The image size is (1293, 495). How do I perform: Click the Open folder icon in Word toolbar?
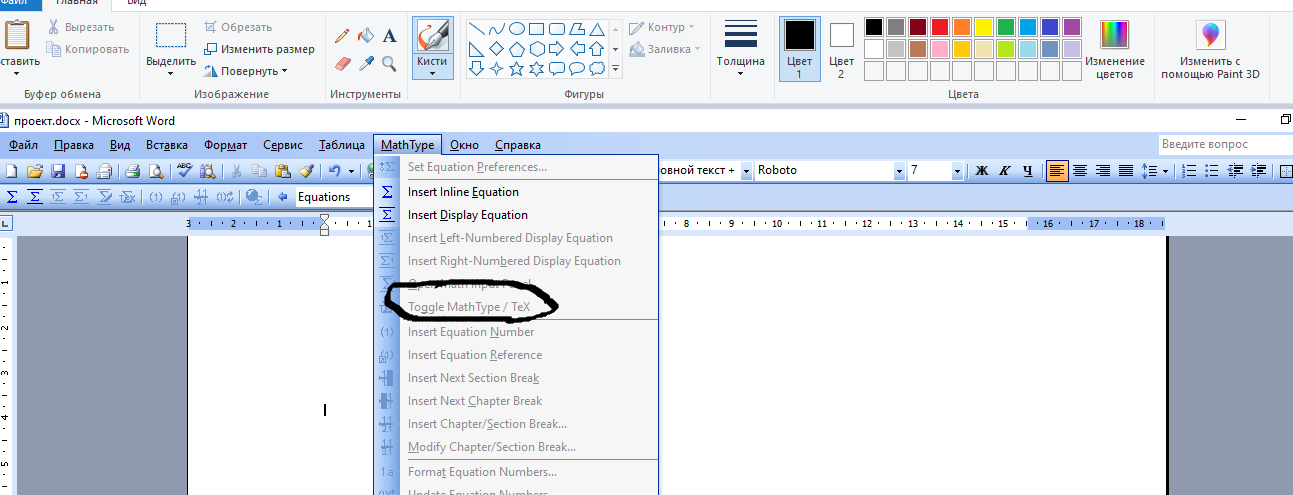tap(35, 171)
